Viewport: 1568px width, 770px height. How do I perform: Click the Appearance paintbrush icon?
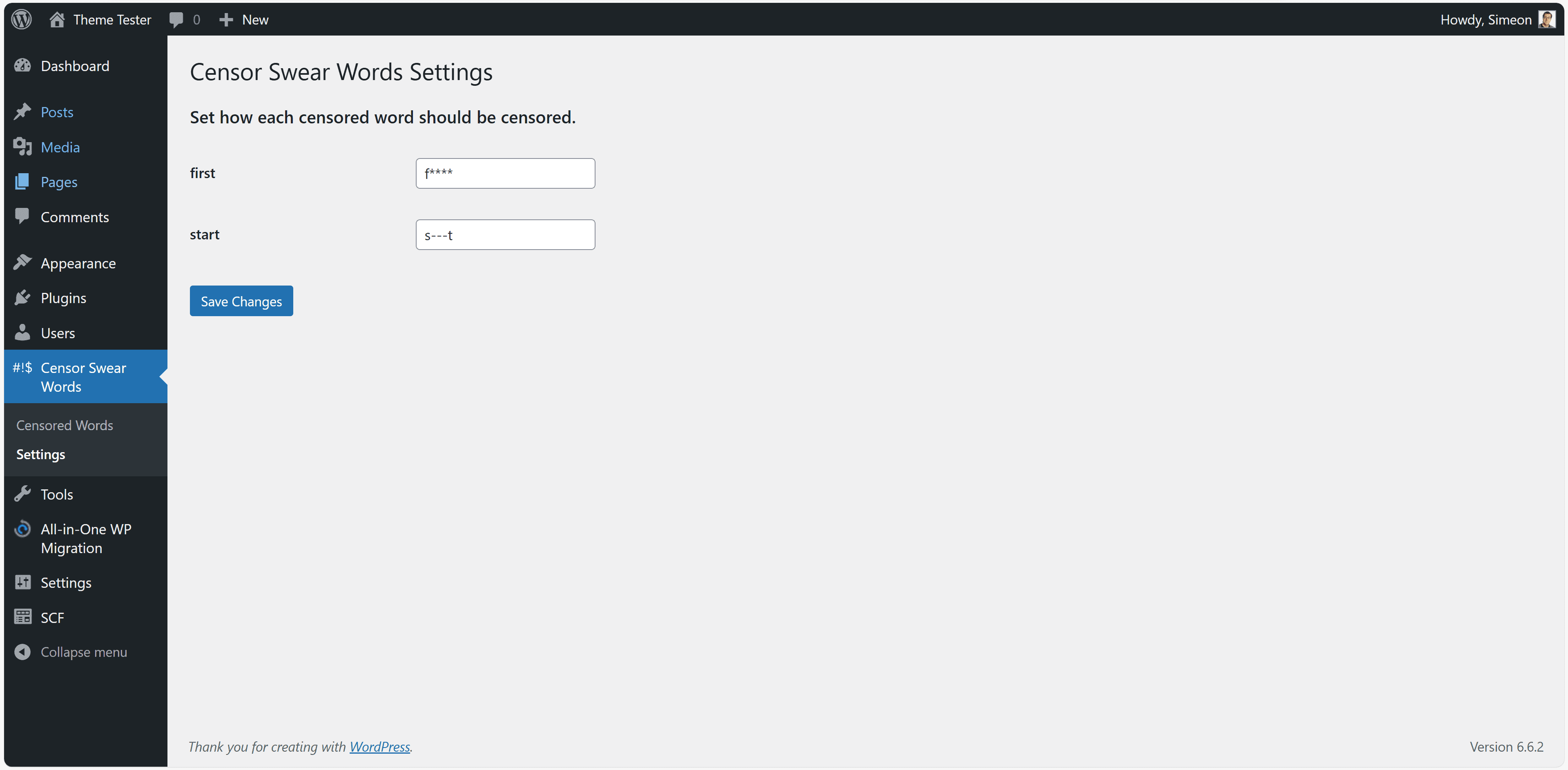click(x=22, y=262)
